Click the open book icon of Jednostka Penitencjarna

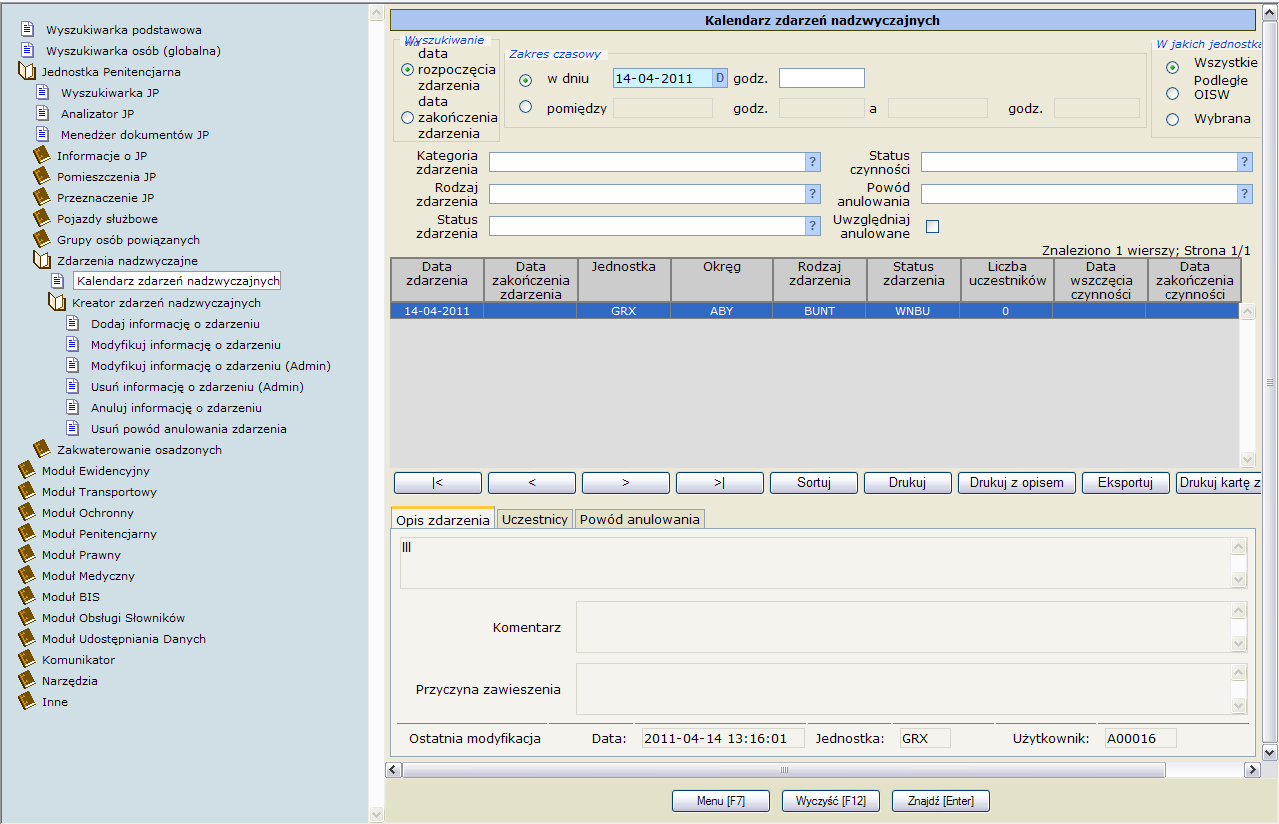(27, 71)
